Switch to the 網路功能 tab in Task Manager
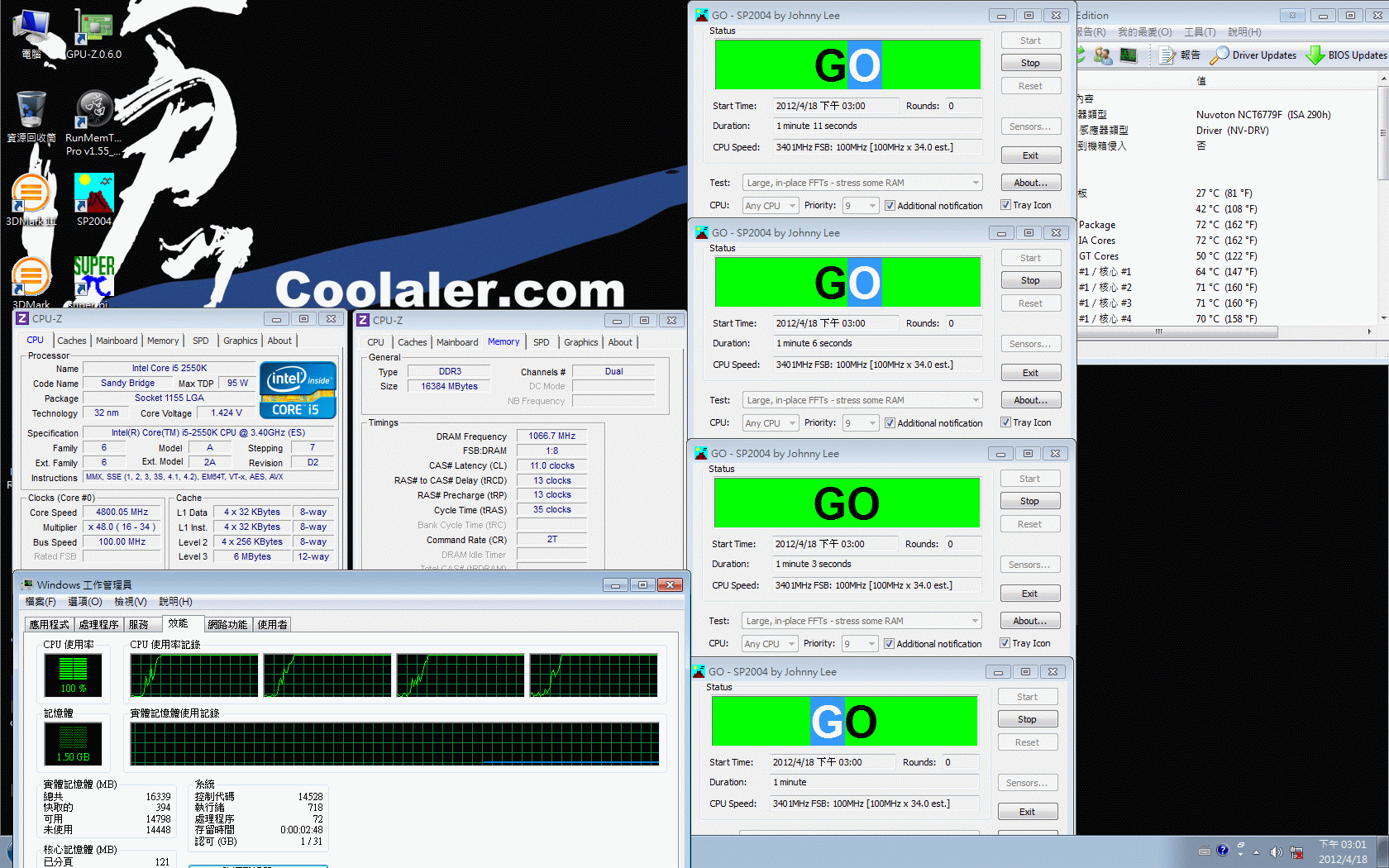Image resolution: width=1389 pixels, height=868 pixels. coord(227,624)
